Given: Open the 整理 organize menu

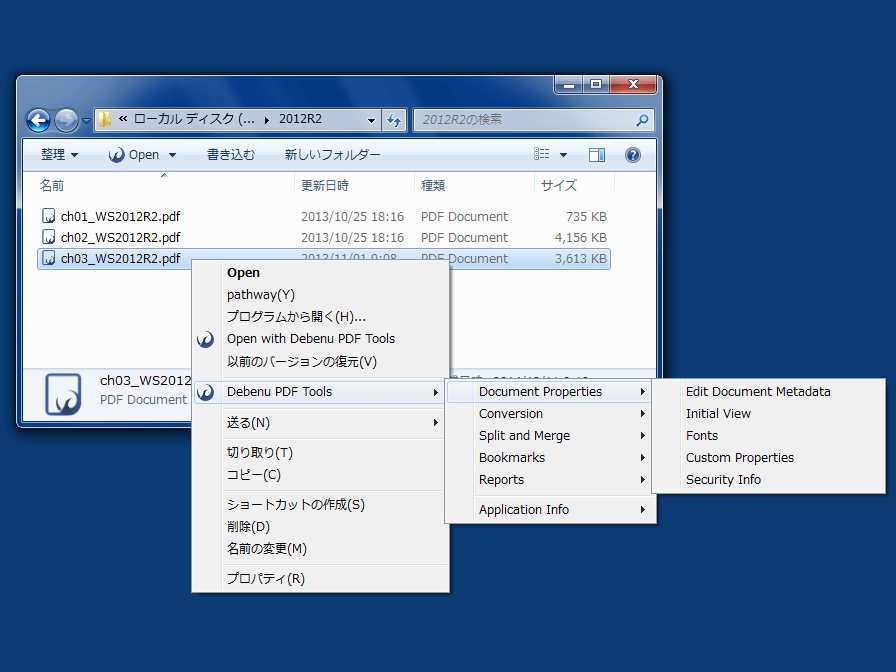Looking at the screenshot, I should pyautogui.click(x=59, y=155).
